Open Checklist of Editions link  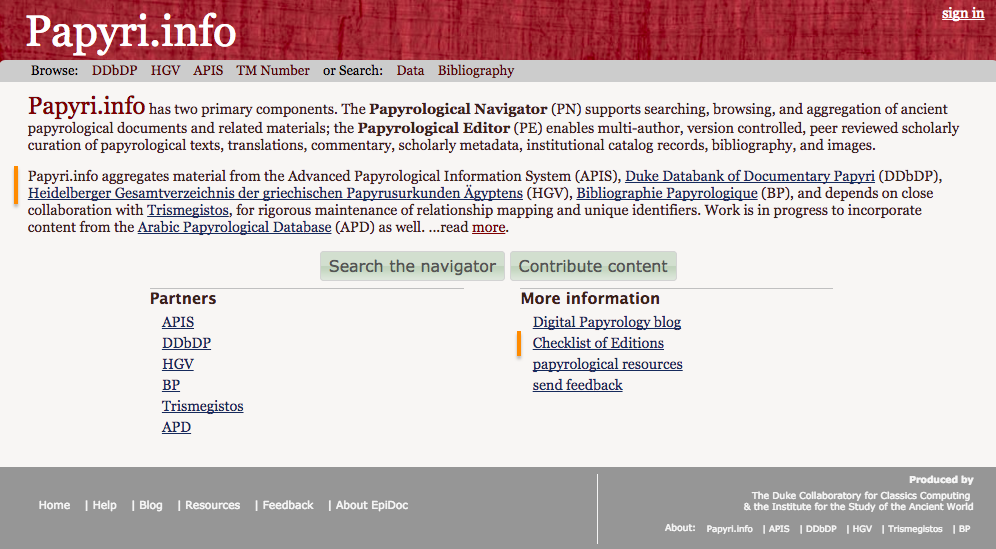point(598,343)
